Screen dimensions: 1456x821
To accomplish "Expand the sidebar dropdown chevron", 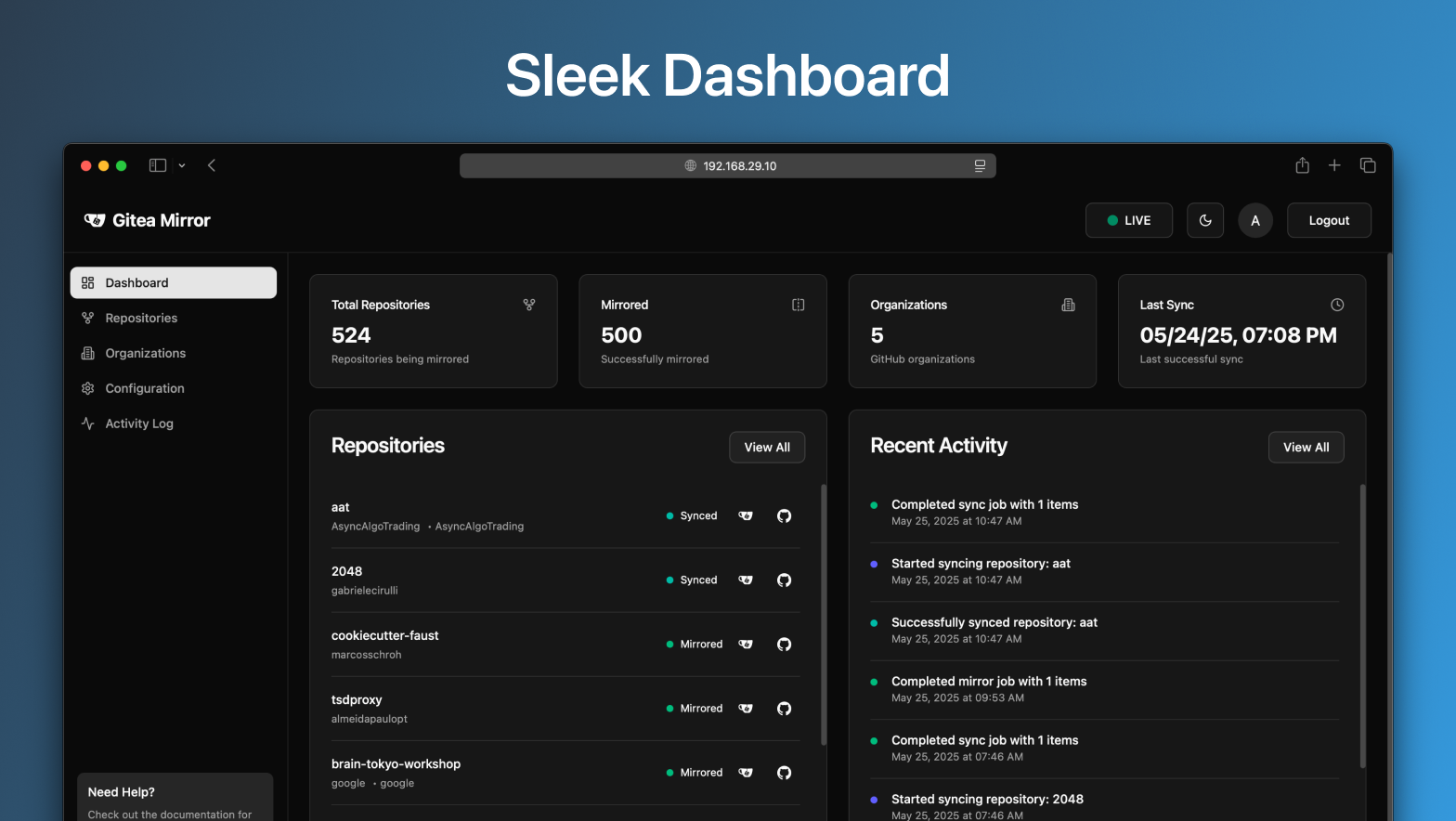I will pyautogui.click(x=182, y=165).
